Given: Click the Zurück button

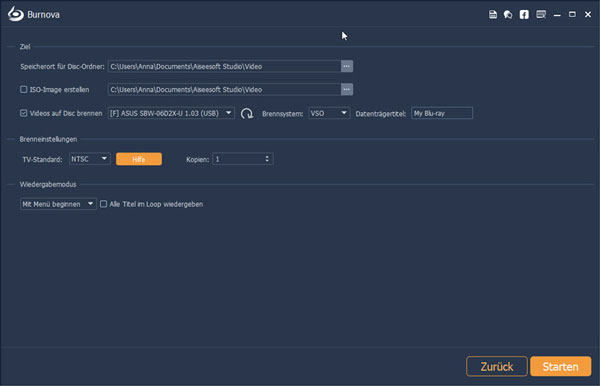Looking at the screenshot, I should [497, 366].
